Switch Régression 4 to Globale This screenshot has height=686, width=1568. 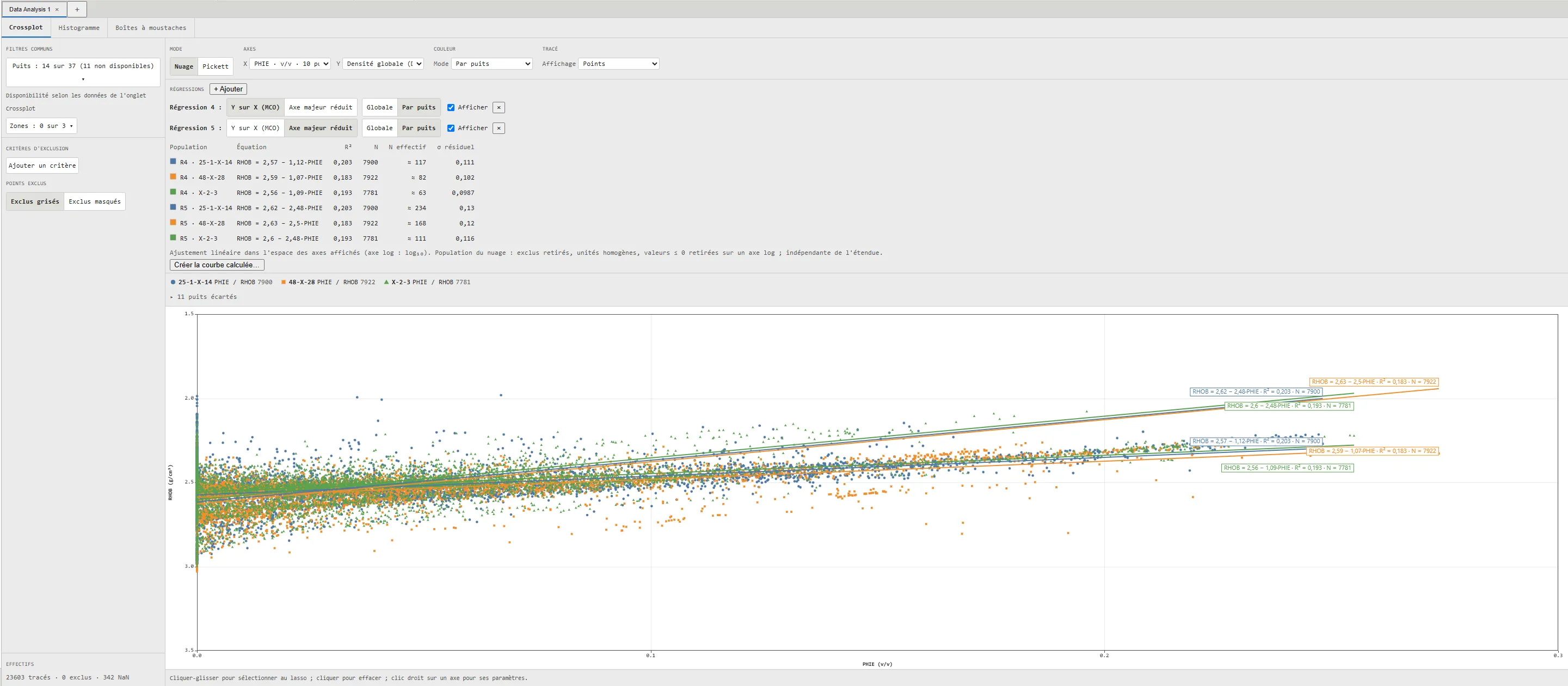379,108
